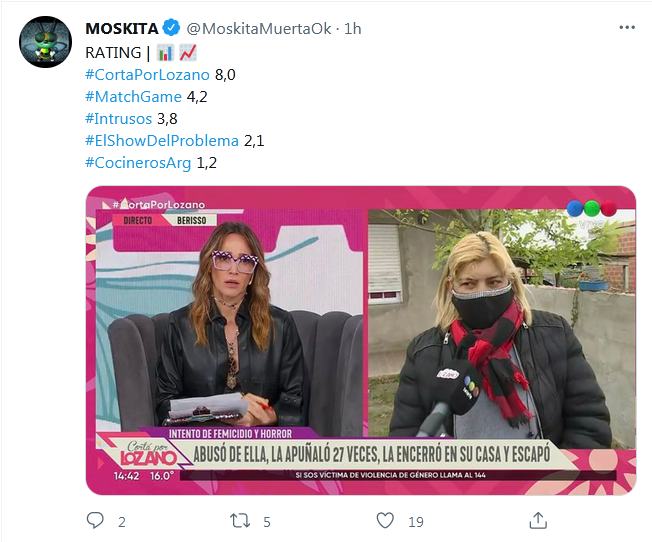Image resolution: width=652 pixels, height=542 pixels.
Task: Click the blue verified badge
Action: [171, 28]
